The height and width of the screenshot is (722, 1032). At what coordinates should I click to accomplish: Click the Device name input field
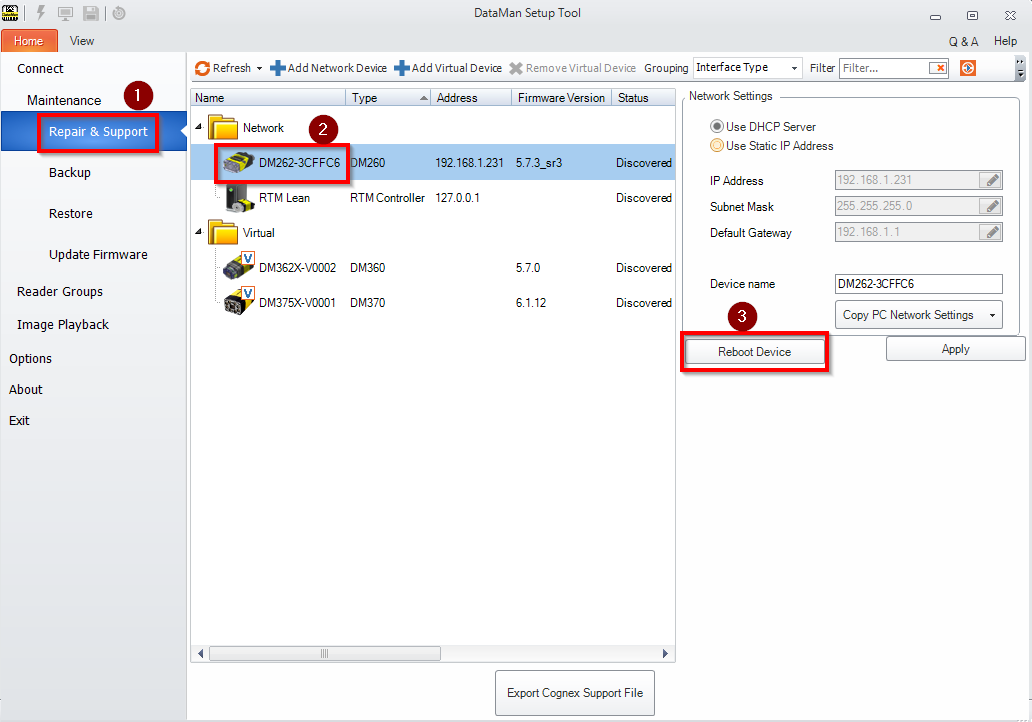[917, 284]
